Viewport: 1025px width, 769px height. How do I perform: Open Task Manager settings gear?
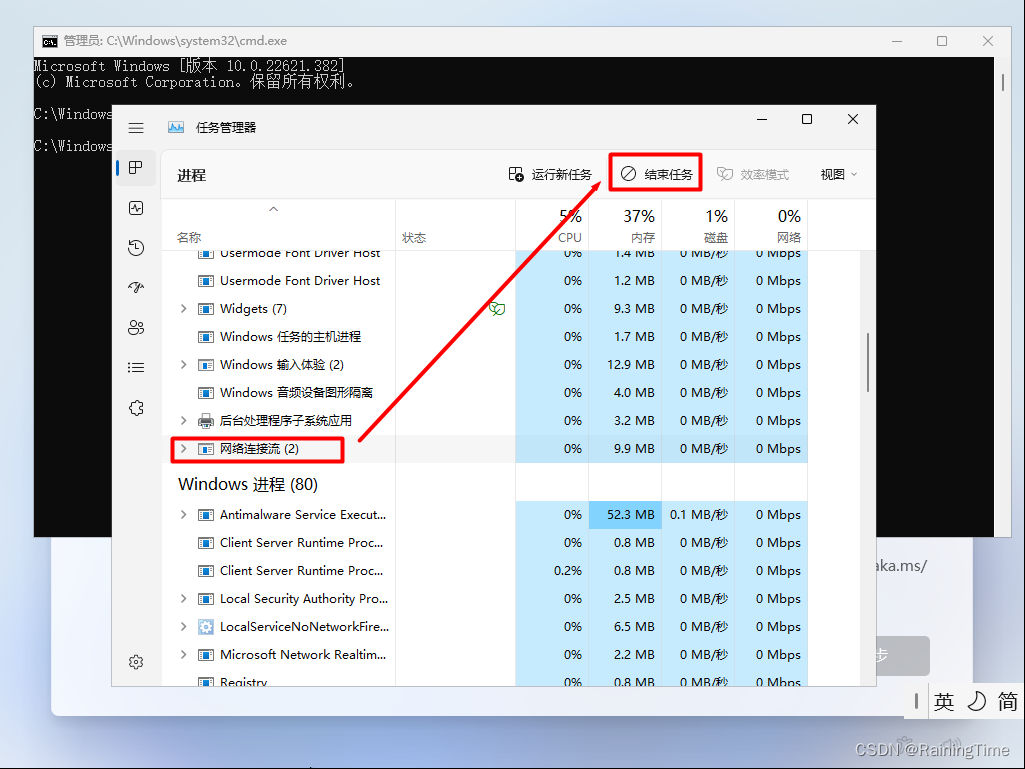pyautogui.click(x=136, y=662)
